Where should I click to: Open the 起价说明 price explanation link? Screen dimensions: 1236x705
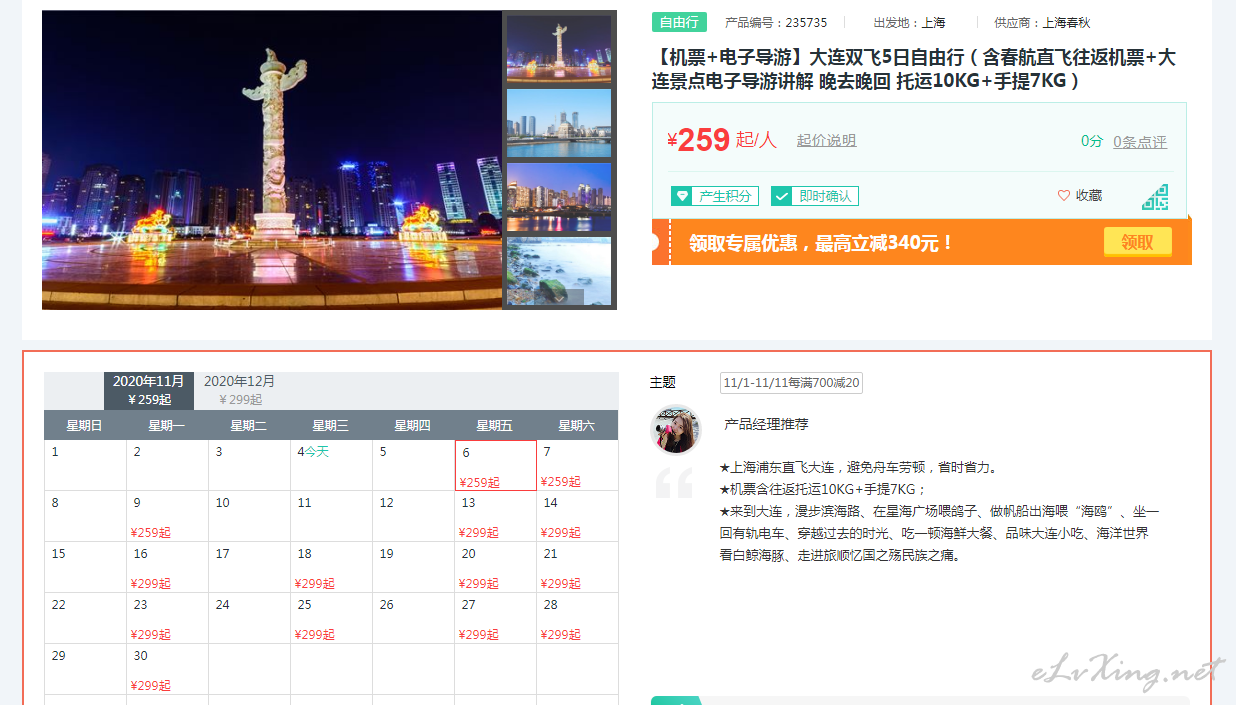tap(826, 141)
